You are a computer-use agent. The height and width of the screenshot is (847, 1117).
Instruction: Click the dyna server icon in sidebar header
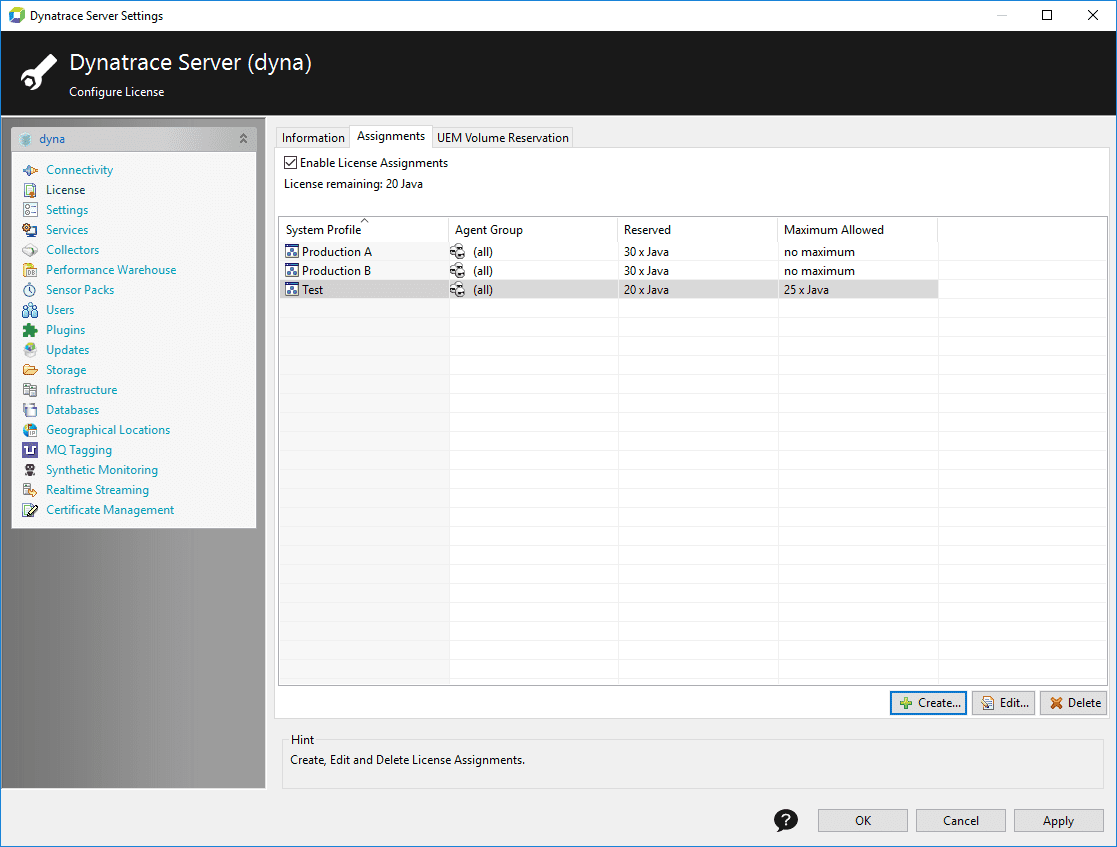point(26,139)
